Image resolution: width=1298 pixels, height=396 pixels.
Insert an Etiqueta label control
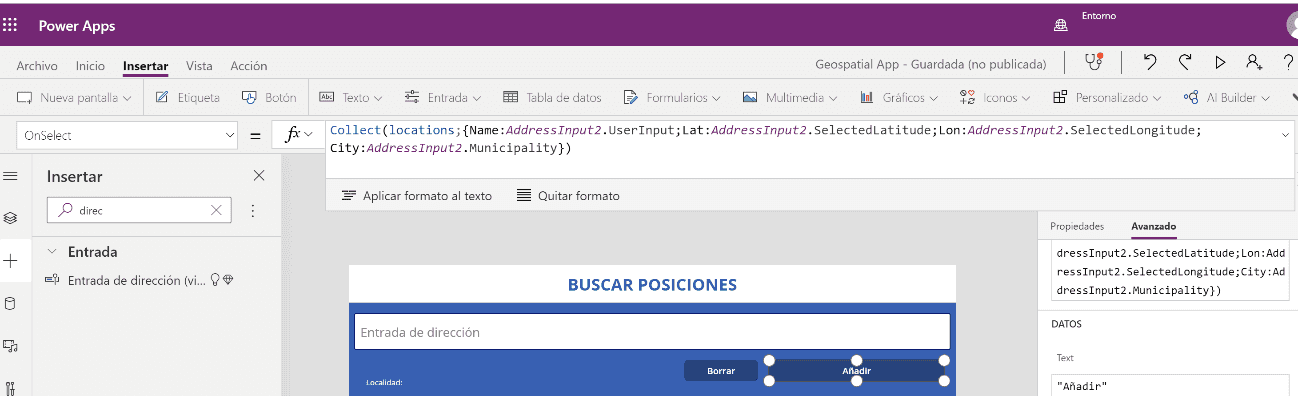click(x=188, y=98)
